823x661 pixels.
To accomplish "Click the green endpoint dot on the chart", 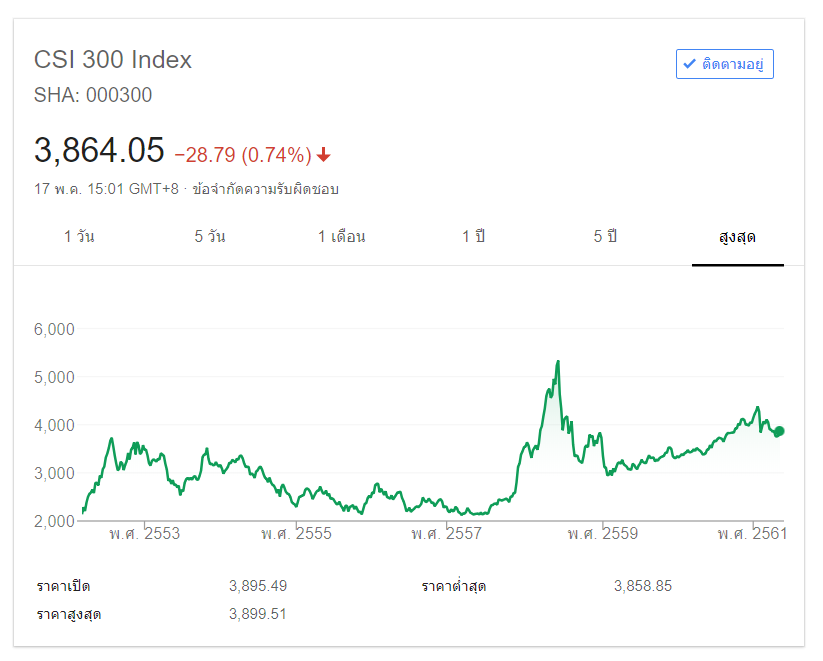I will coord(779,431).
